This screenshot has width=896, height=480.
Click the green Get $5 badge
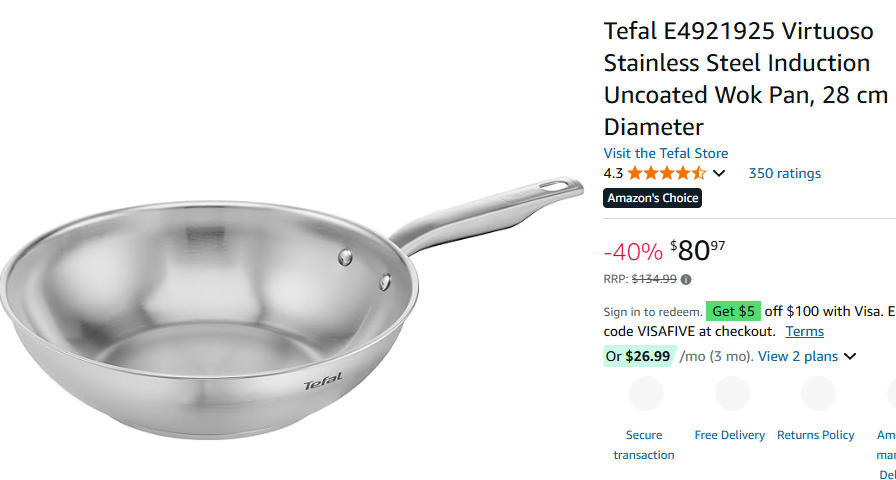tap(734, 311)
